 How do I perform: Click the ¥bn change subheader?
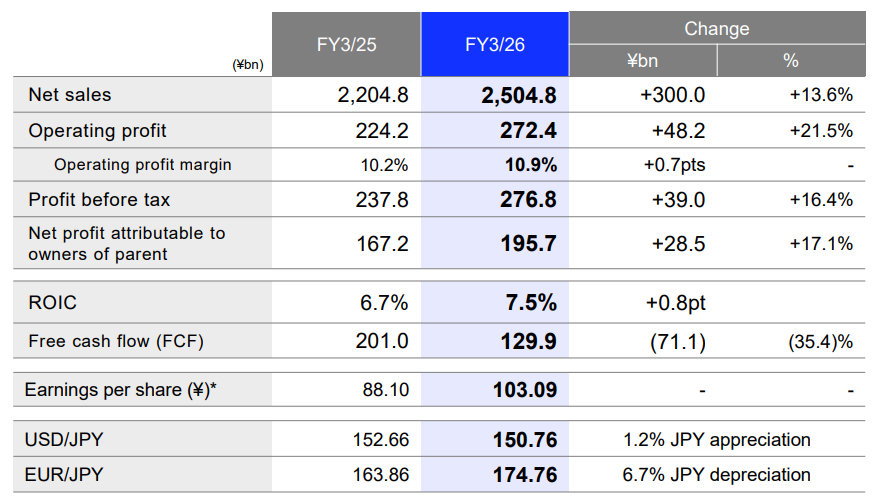(x=642, y=61)
